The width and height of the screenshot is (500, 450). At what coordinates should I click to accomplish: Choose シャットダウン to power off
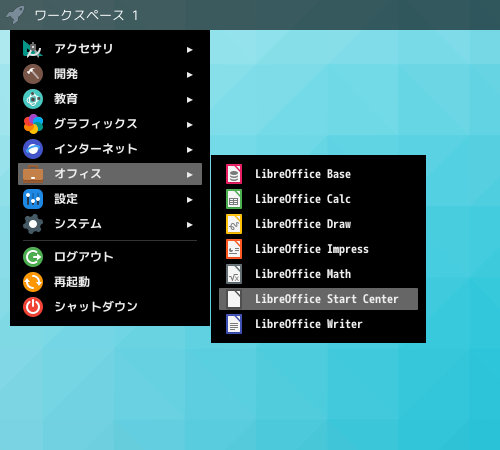(110, 307)
